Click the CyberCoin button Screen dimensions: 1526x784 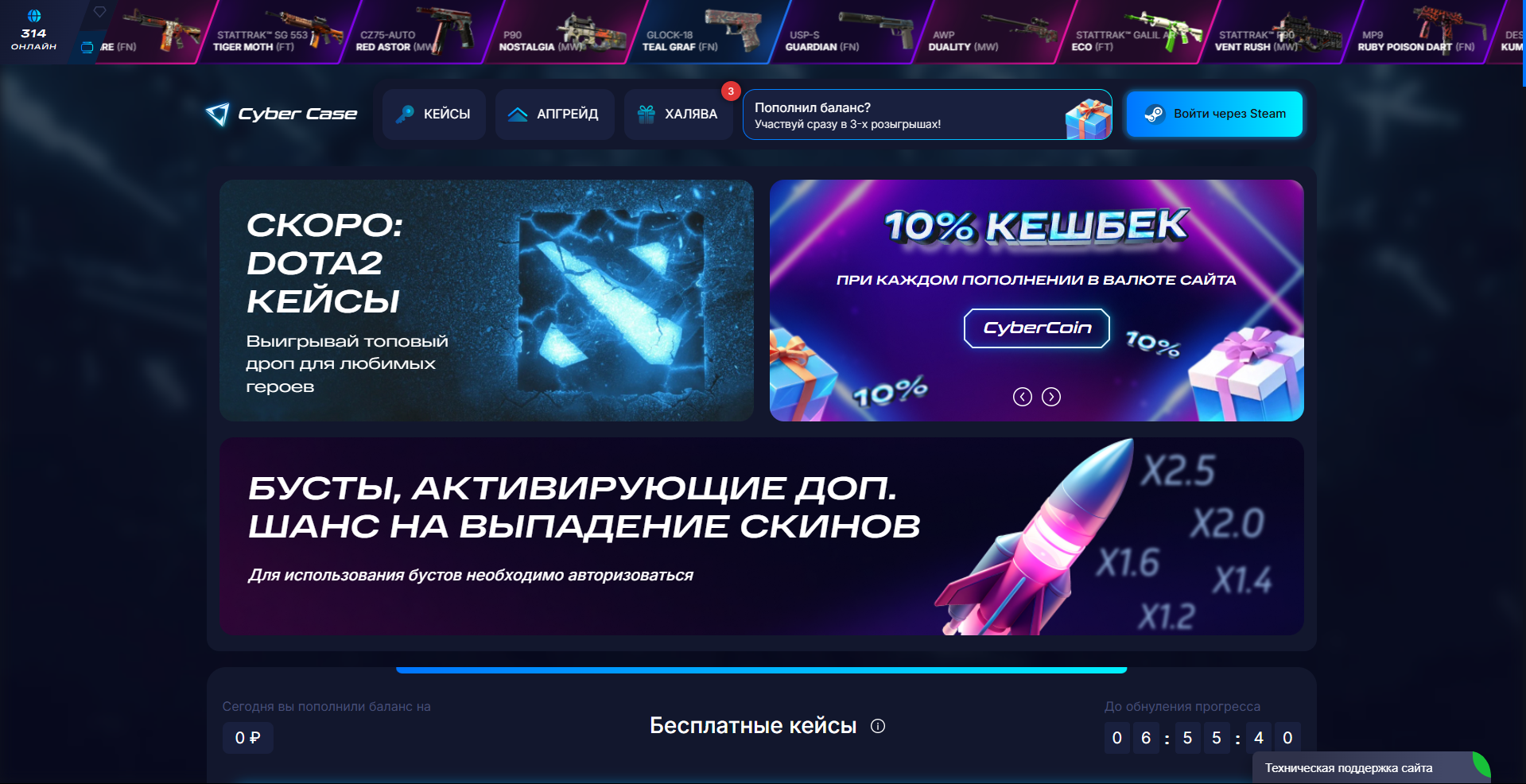[1037, 328]
